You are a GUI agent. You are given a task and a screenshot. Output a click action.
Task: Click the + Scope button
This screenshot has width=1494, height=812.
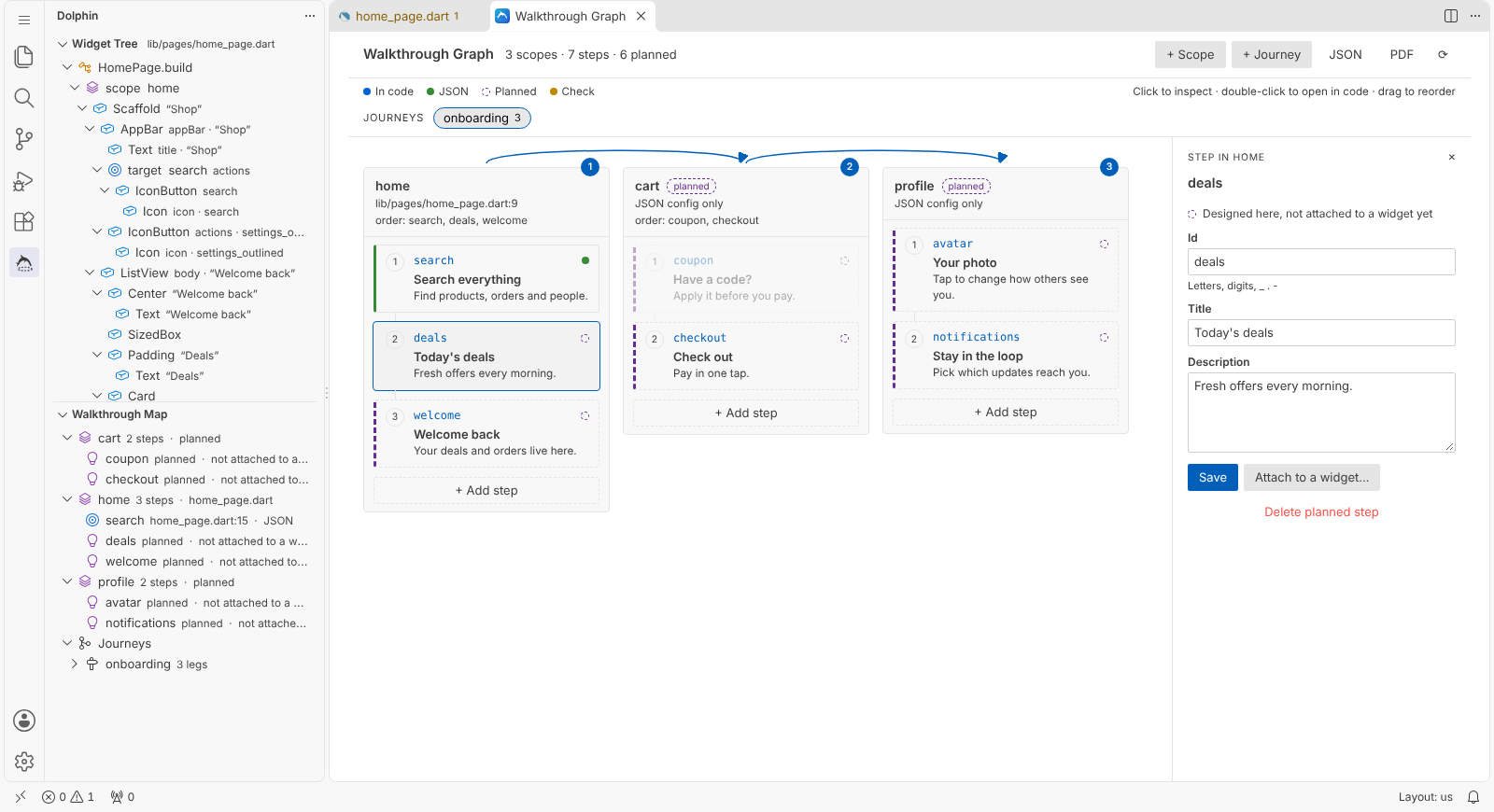click(x=1191, y=55)
